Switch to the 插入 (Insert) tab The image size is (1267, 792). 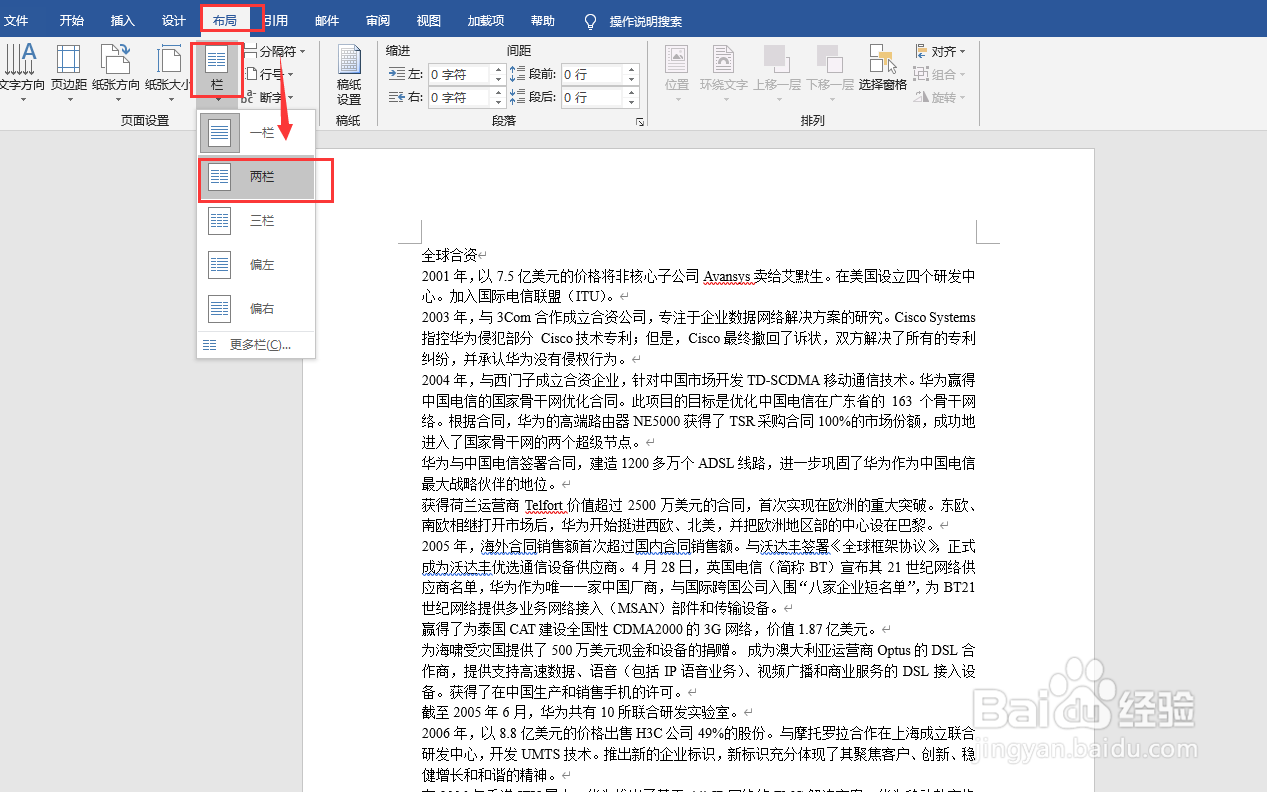(123, 21)
